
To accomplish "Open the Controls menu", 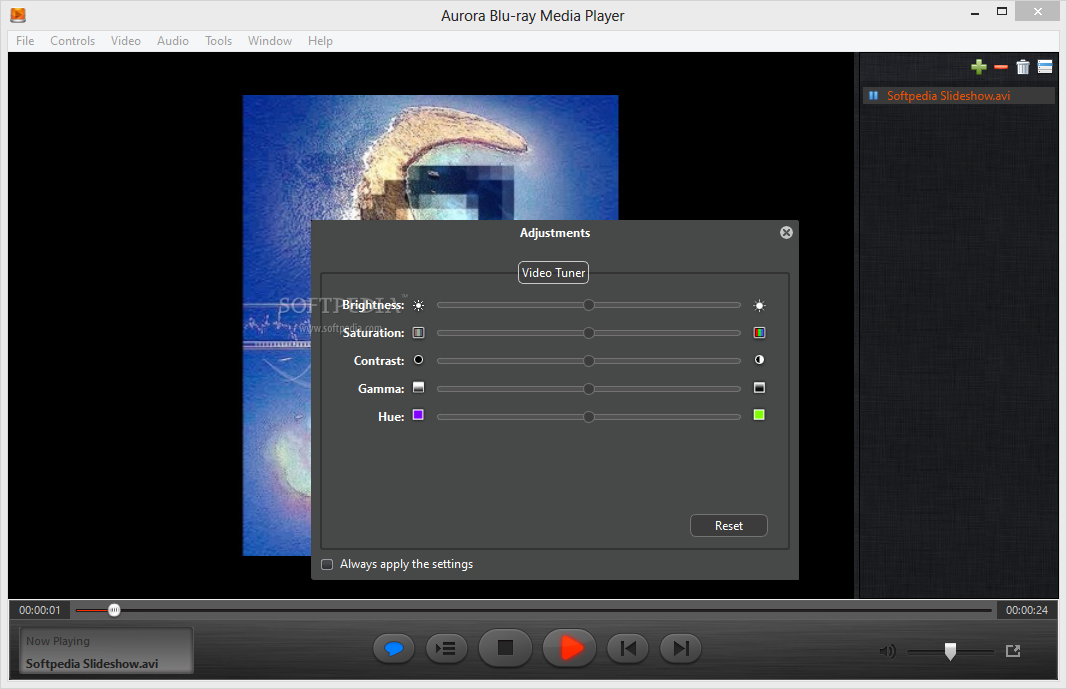I will tap(73, 41).
